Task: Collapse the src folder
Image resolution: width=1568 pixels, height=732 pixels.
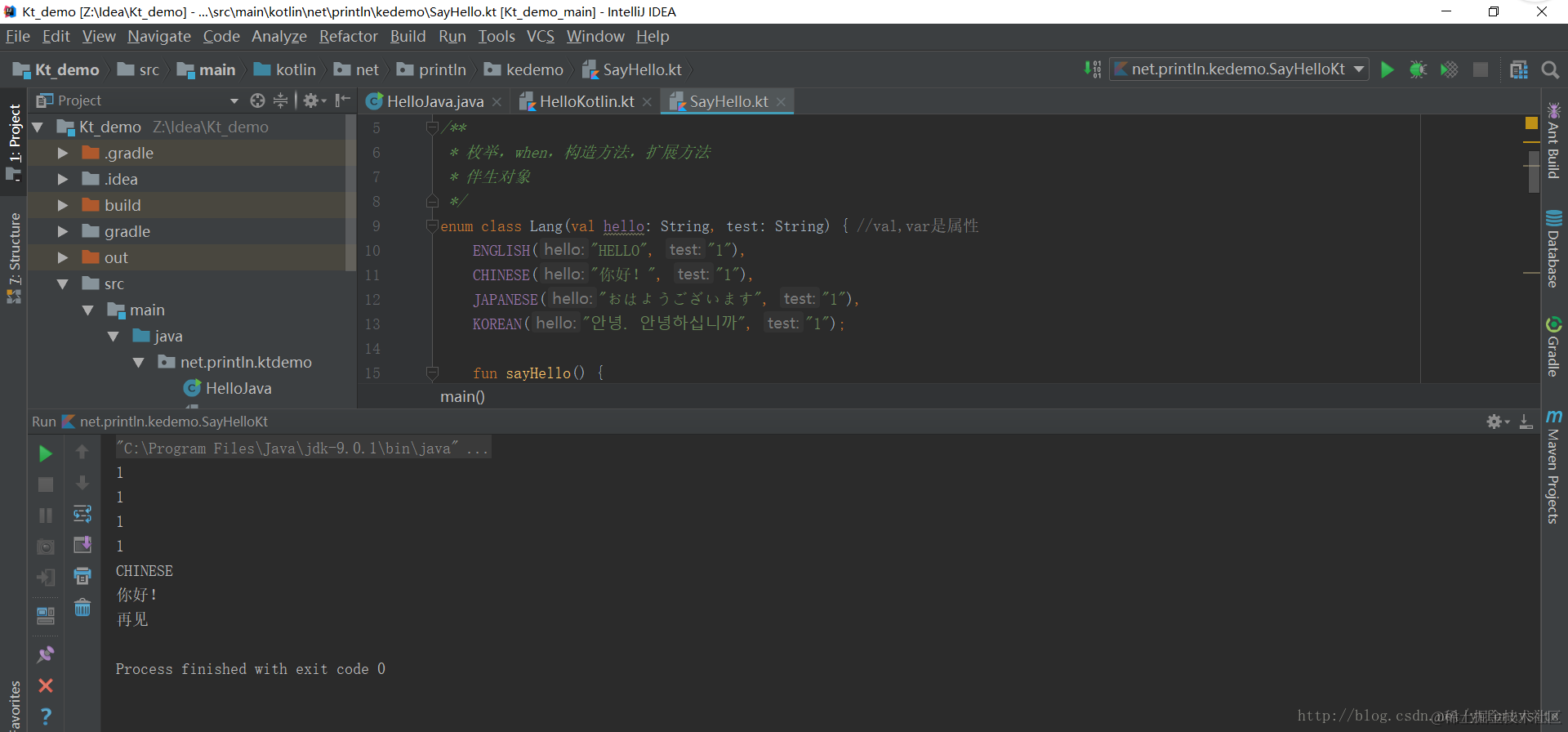Action: pos(63,283)
